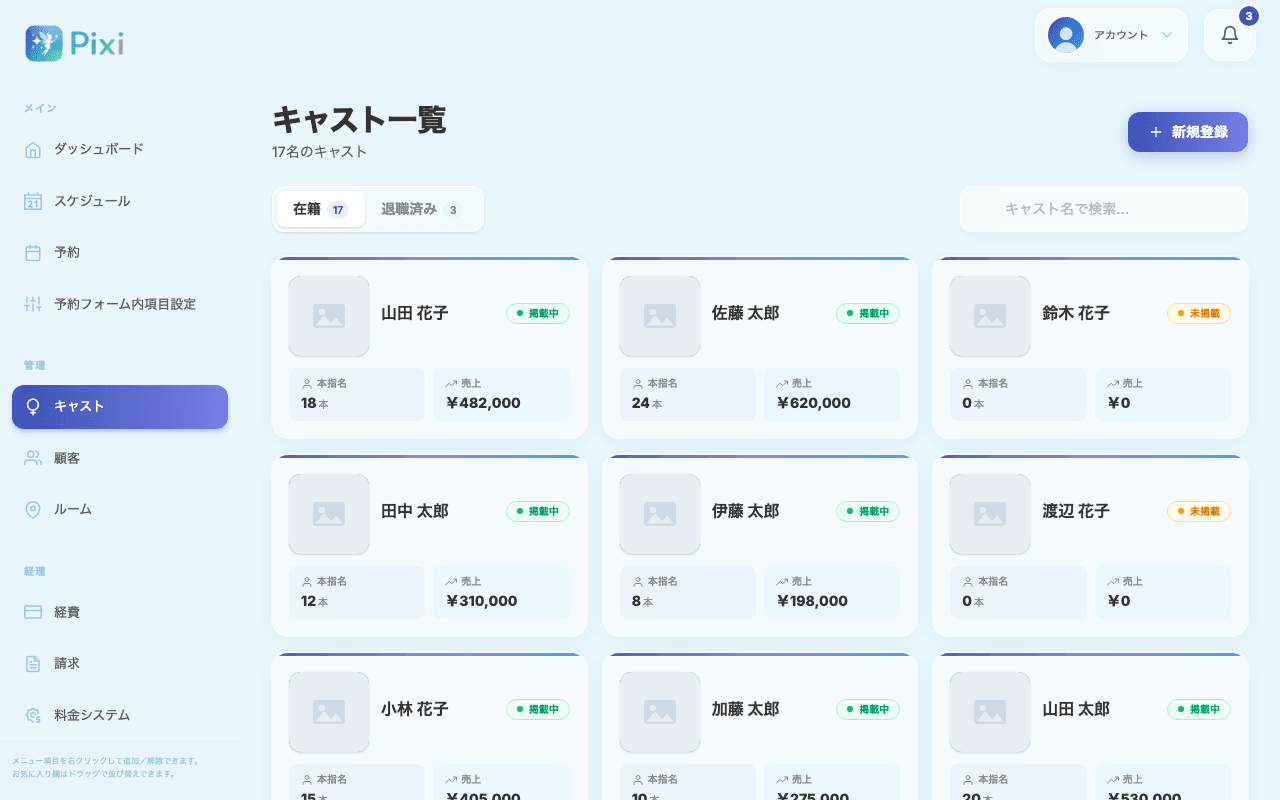Select キャスト in the sidebar

(x=120, y=407)
